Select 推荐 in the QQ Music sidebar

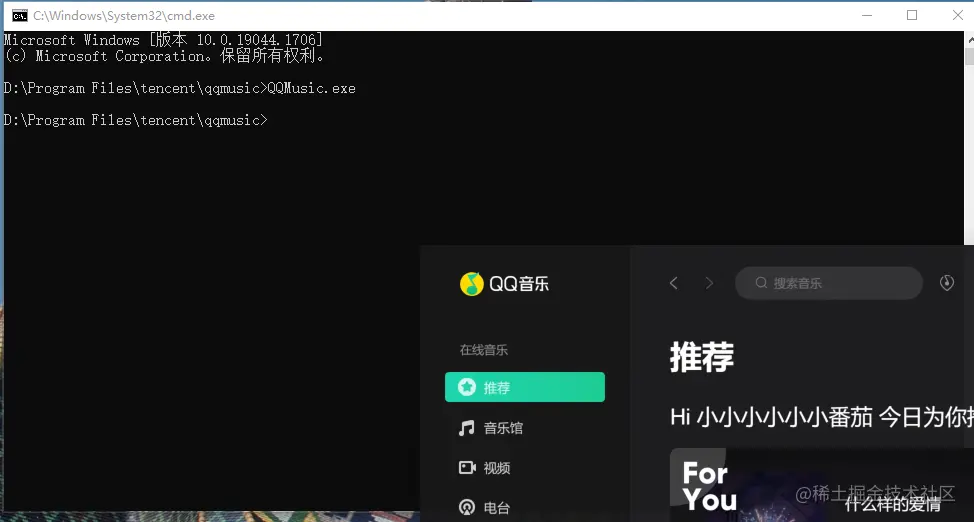(525, 387)
